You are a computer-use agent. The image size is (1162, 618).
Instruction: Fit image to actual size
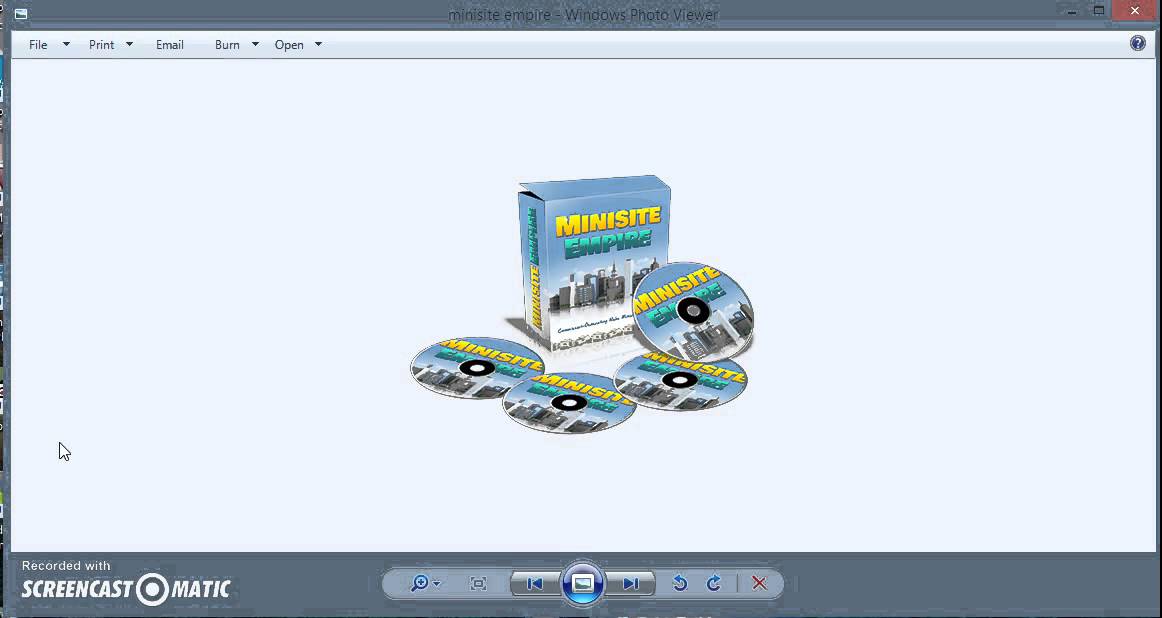coord(479,583)
